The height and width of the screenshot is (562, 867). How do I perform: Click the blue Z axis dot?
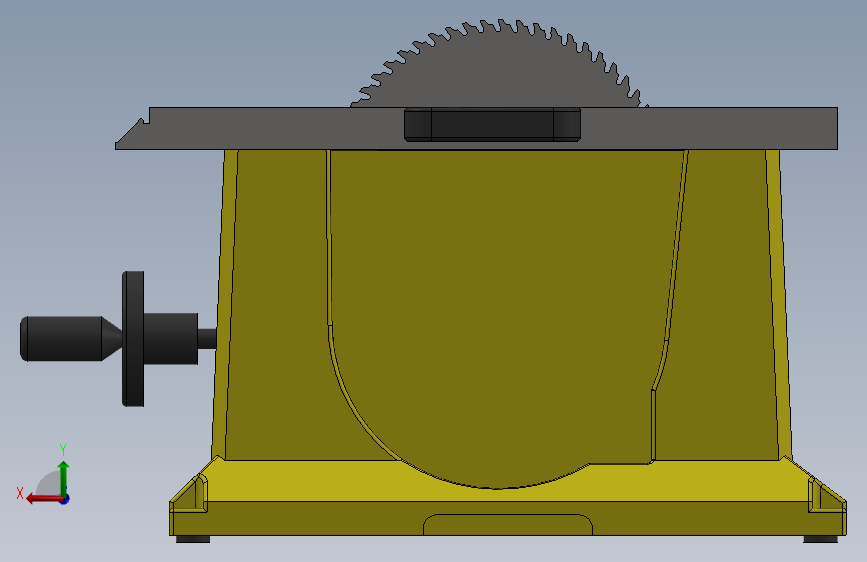65,499
